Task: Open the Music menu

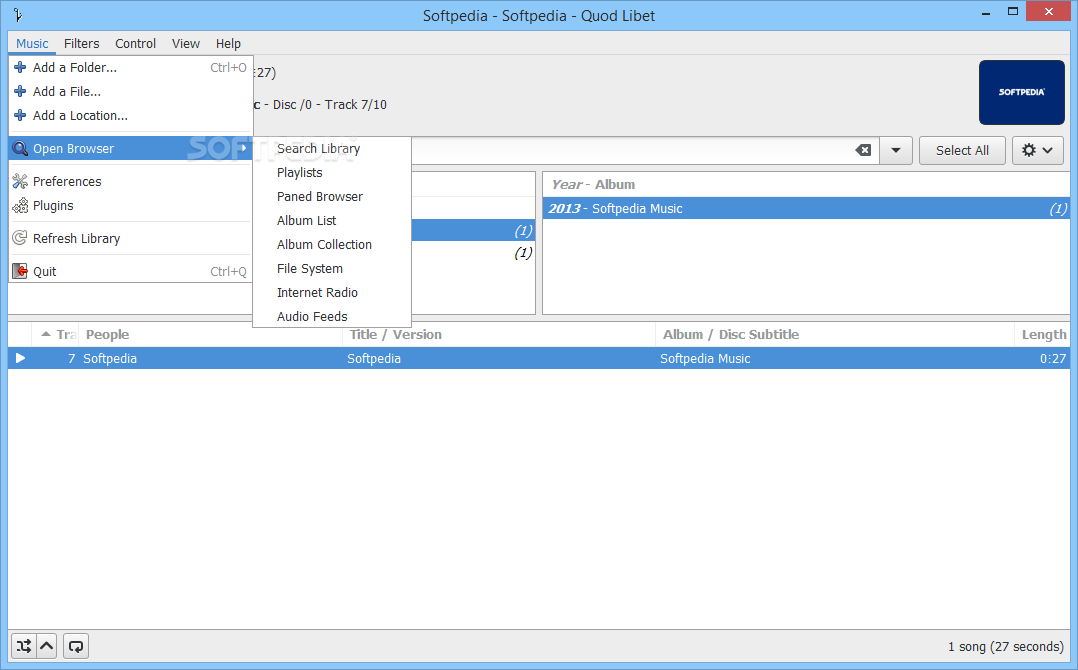Action: [32, 43]
